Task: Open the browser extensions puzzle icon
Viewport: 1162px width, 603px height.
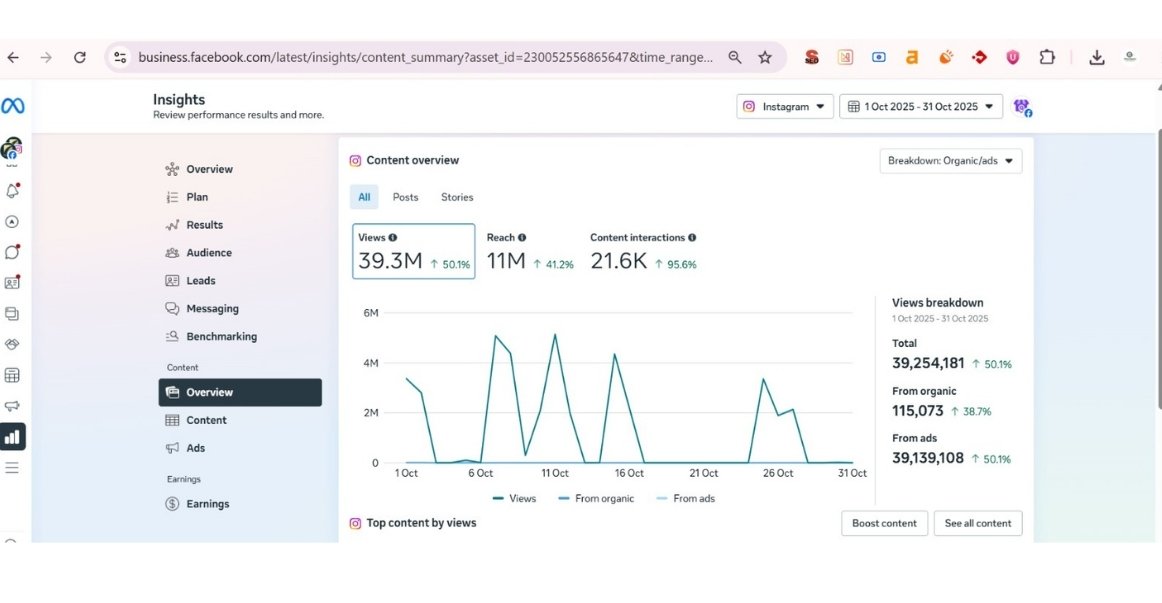Action: pyautogui.click(x=1047, y=58)
